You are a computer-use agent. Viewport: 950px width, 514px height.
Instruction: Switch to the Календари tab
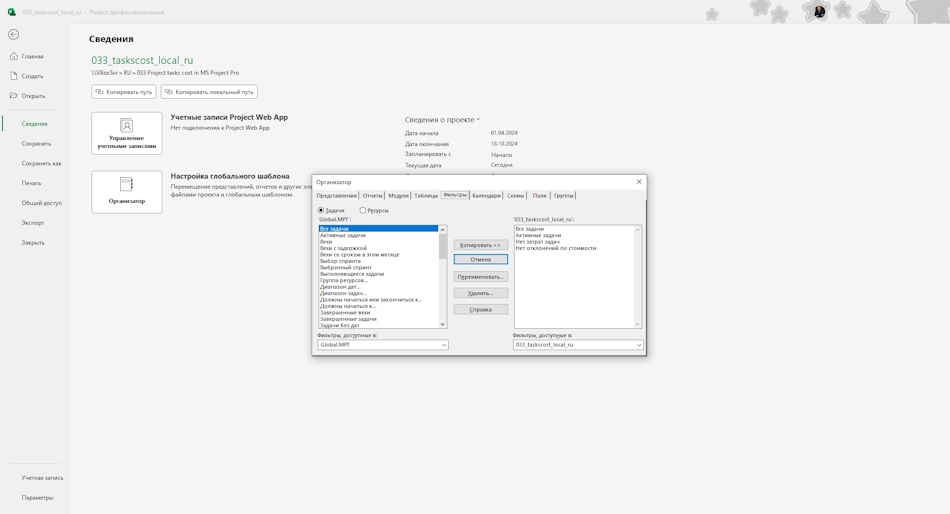click(x=487, y=196)
